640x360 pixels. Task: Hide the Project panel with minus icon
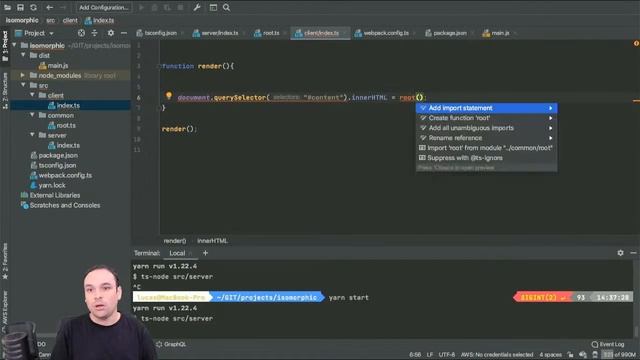coord(124,33)
